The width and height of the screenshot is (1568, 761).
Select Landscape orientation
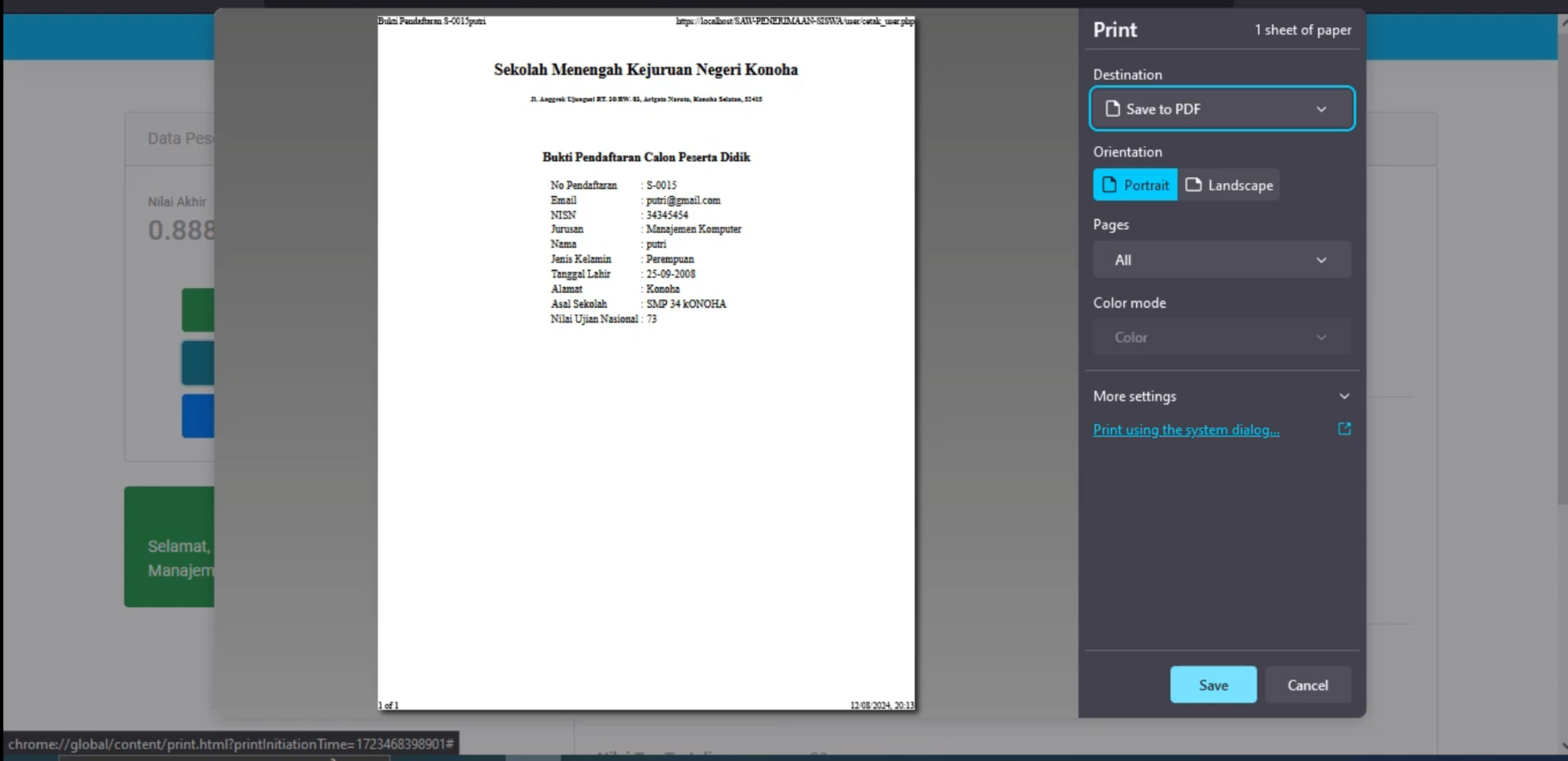tap(1228, 185)
